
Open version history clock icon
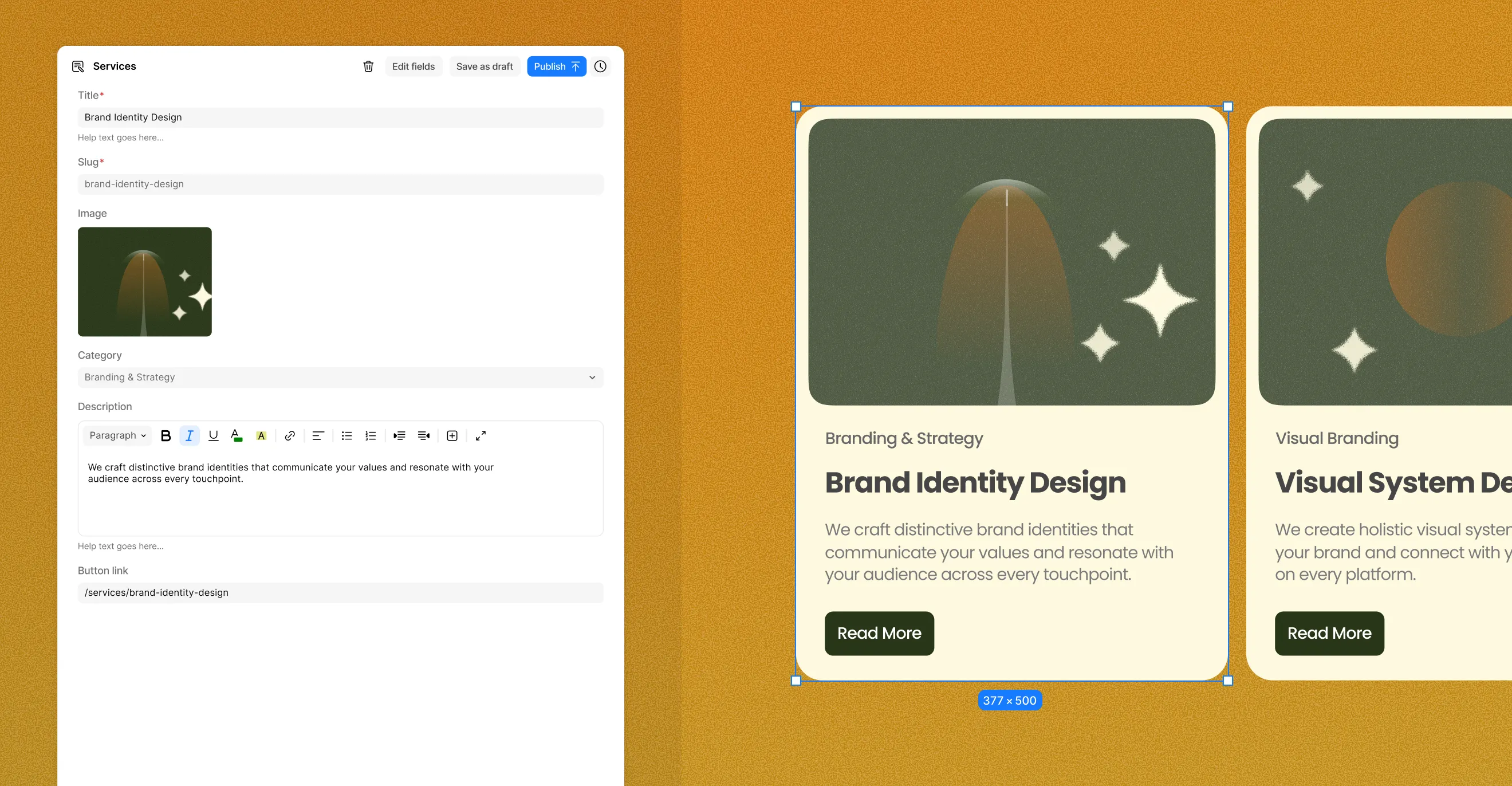coord(600,66)
